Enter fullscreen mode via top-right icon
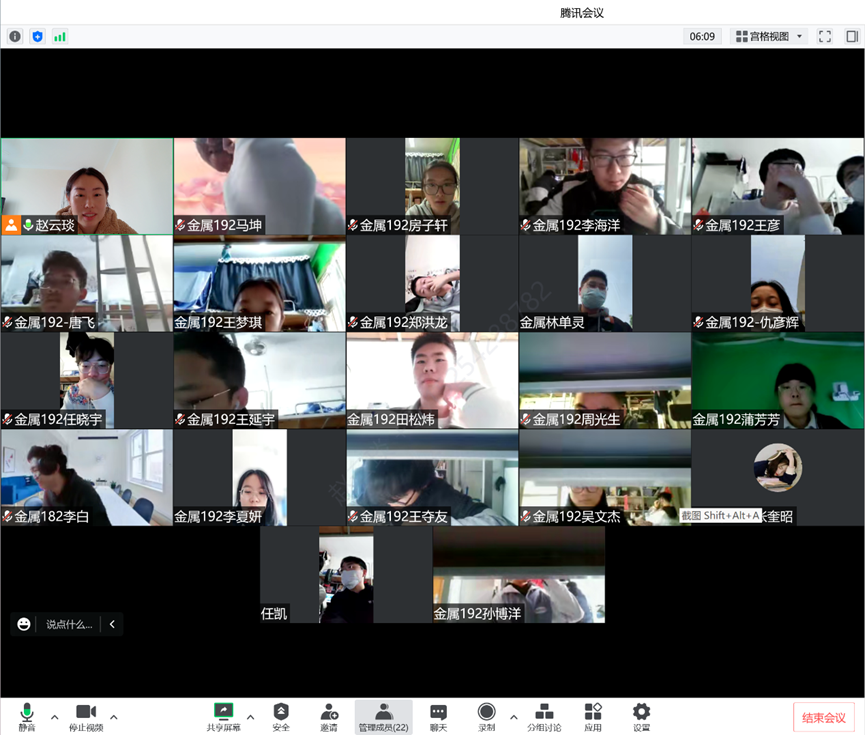The image size is (865, 735). coord(825,36)
